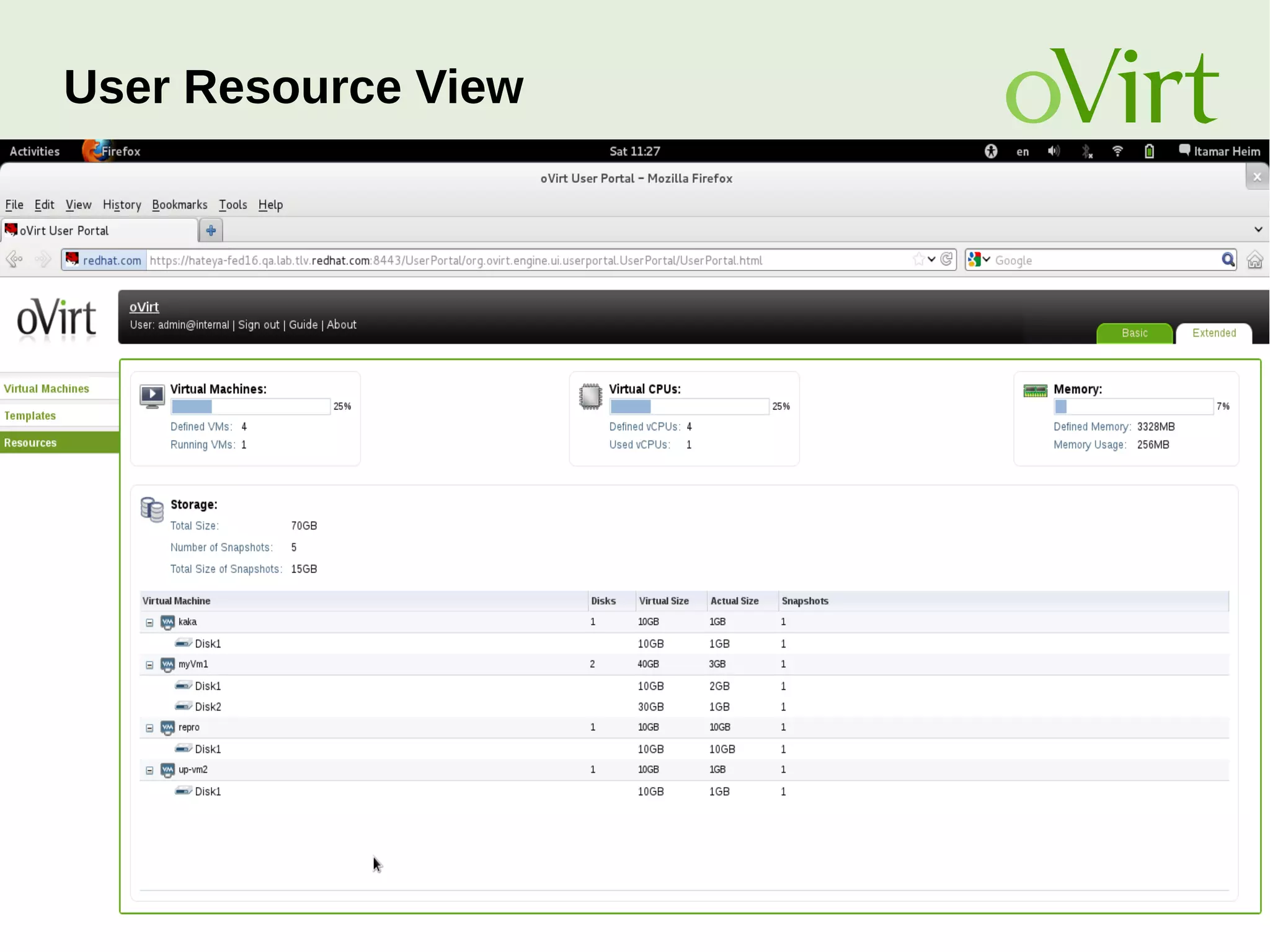Open Templates in sidebar
This screenshot has width=1270, height=952.
point(30,416)
